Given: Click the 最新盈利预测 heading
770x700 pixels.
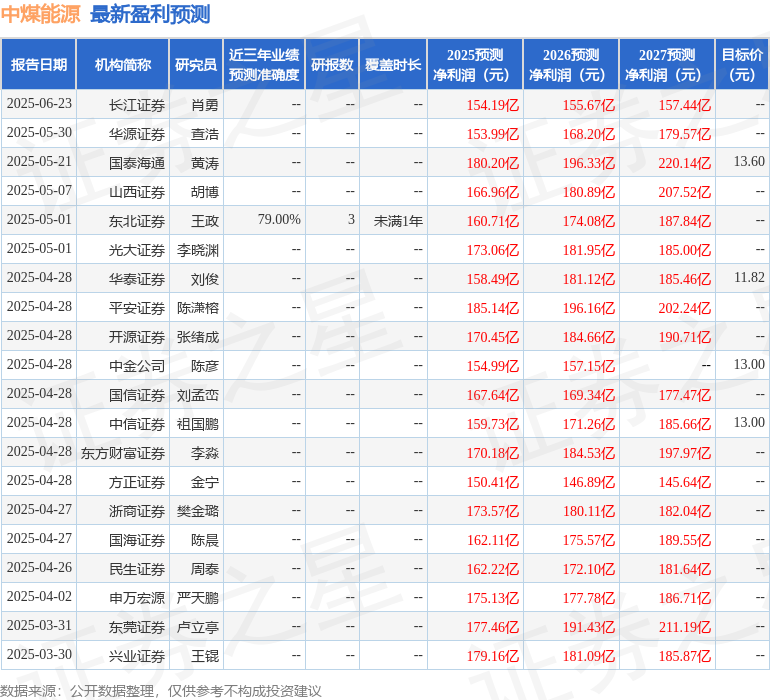Looking at the screenshot, I should [x=150, y=14].
